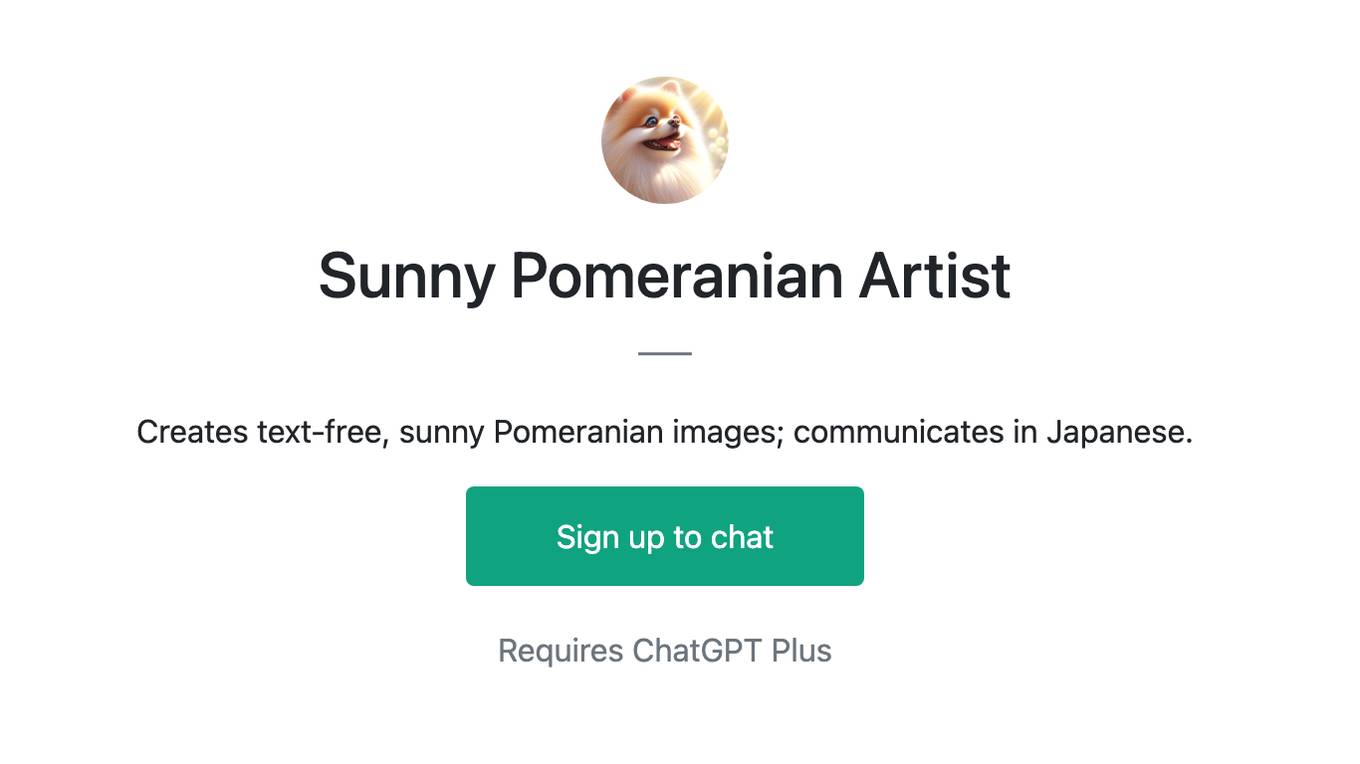Click the GPT description sentence

tap(665, 432)
